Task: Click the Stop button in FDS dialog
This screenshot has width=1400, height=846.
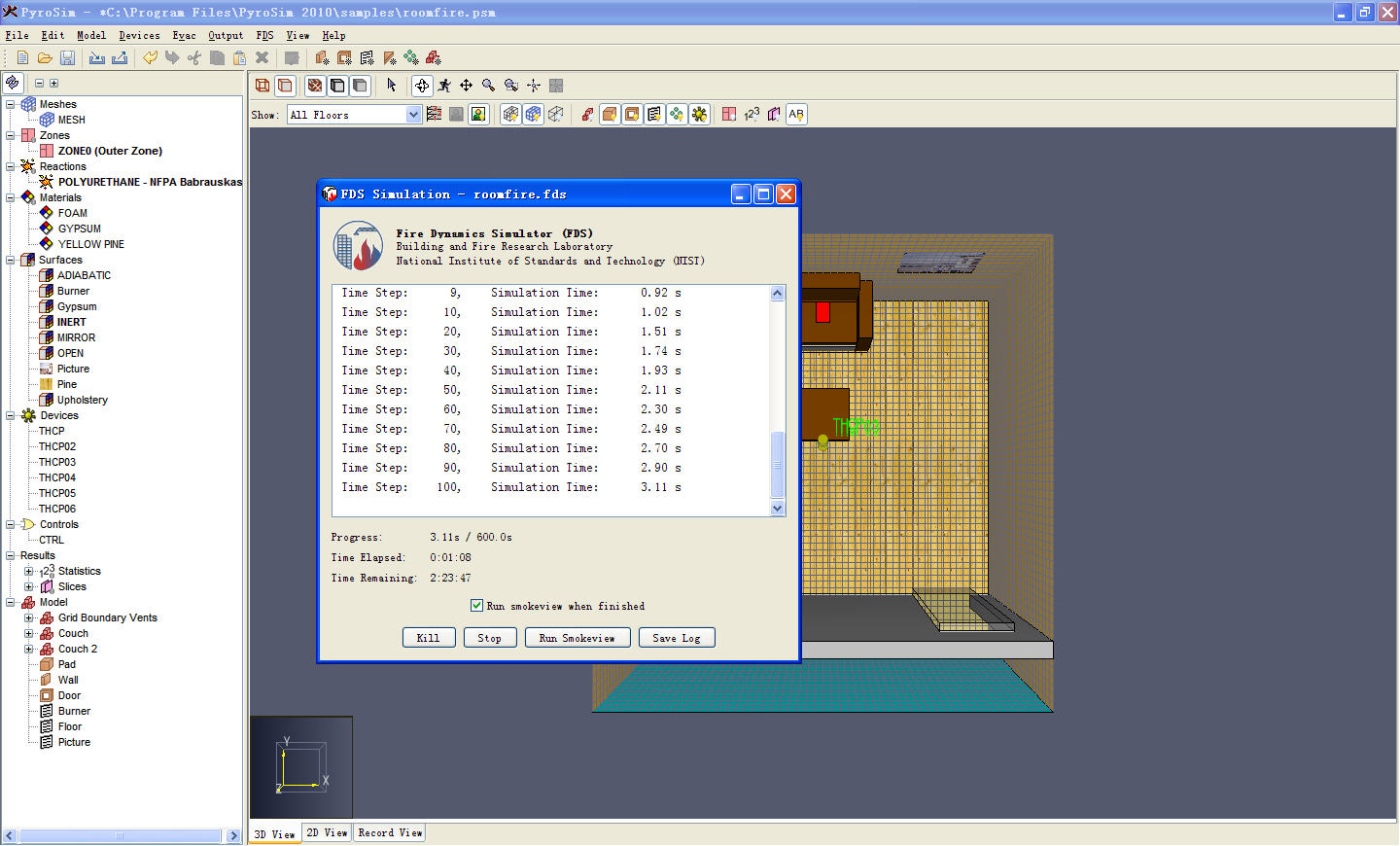Action: point(489,638)
